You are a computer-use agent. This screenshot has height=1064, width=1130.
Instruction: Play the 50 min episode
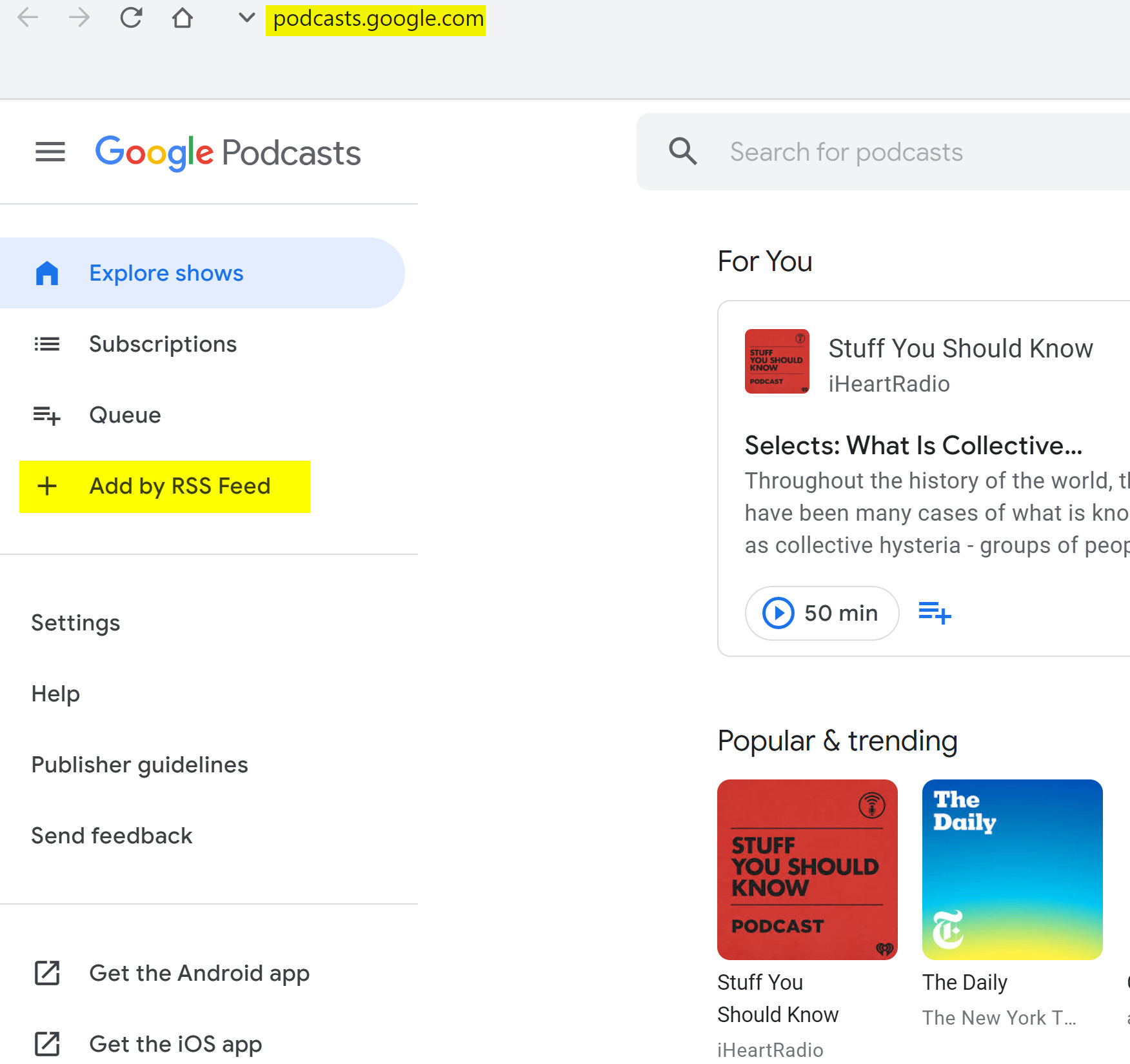(x=822, y=613)
